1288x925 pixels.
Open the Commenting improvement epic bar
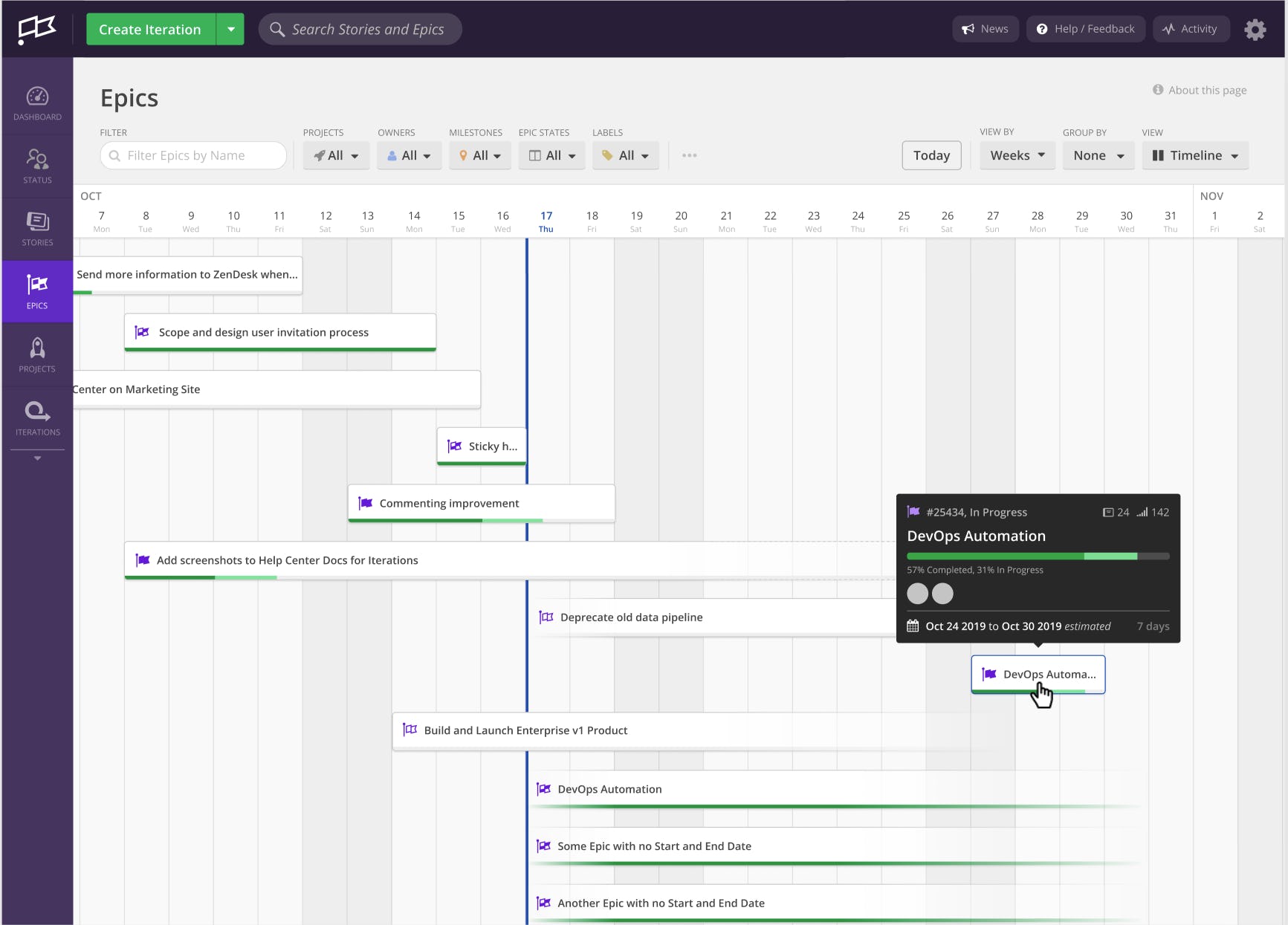point(482,503)
